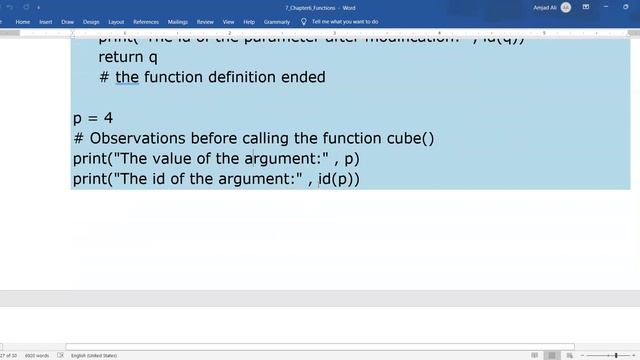The width and height of the screenshot is (640, 360).
Task: Go to the Mailings tab
Action: 178,22
